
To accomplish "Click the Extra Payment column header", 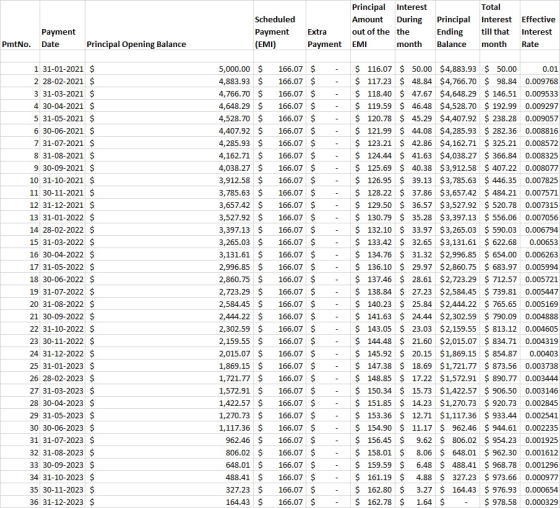I will pyautogui.click(x=328, y=25).
